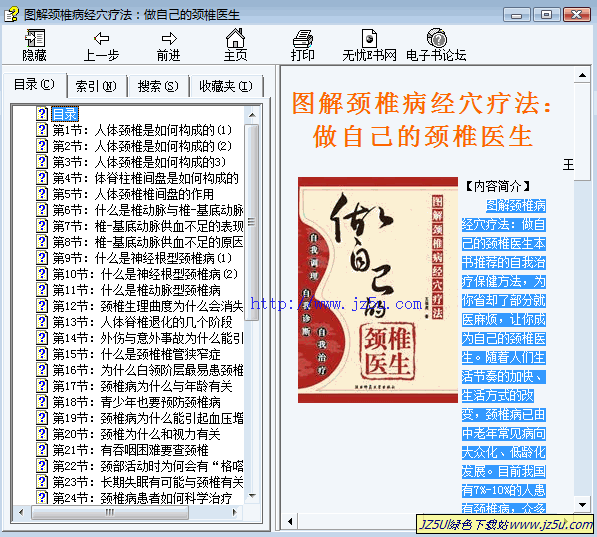Open 第1节：人体颈椎是如何构成的(1)

[142, 130]
